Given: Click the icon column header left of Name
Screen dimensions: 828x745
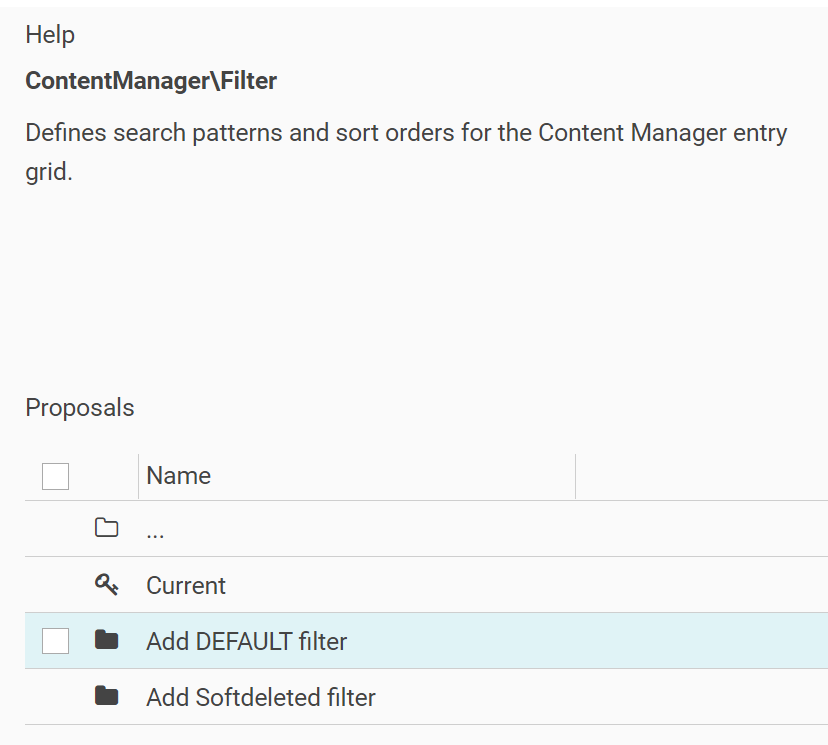Looking at the screenshot, I should click(x=106, y=476).
